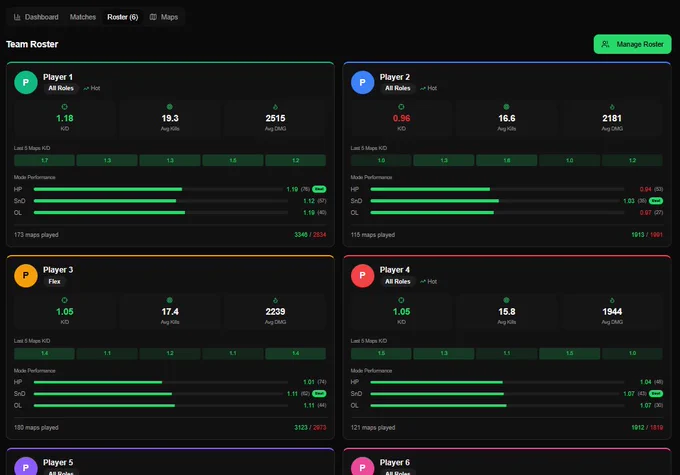Viewport: 680px width, 475px height.
Task: Click Player 3's OL performance bar
Action: [x=160, y=406]
